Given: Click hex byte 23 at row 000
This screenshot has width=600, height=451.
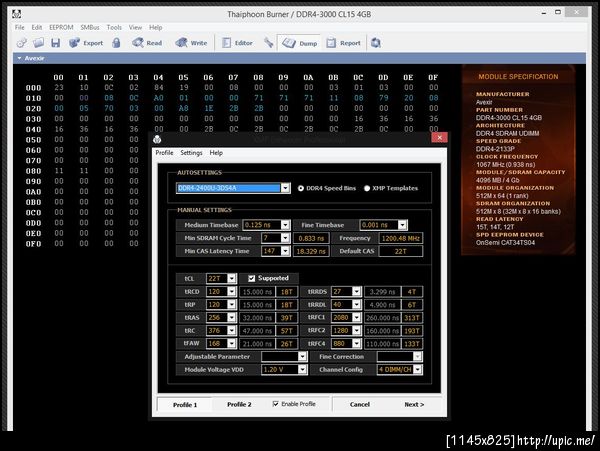Looking at the screenshot, I should click(x=59, y=88).
